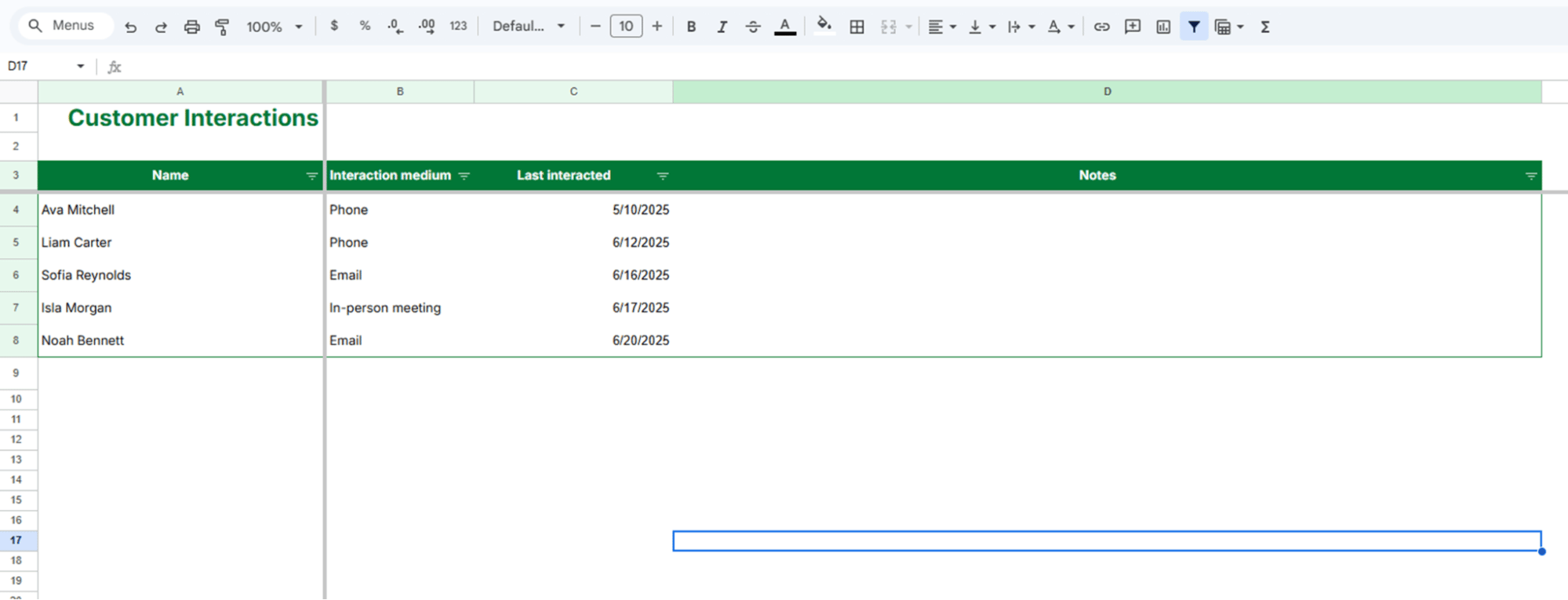Increase decimal places
Viewport: 1568px width, 600px height.
[x=427, y=26]
